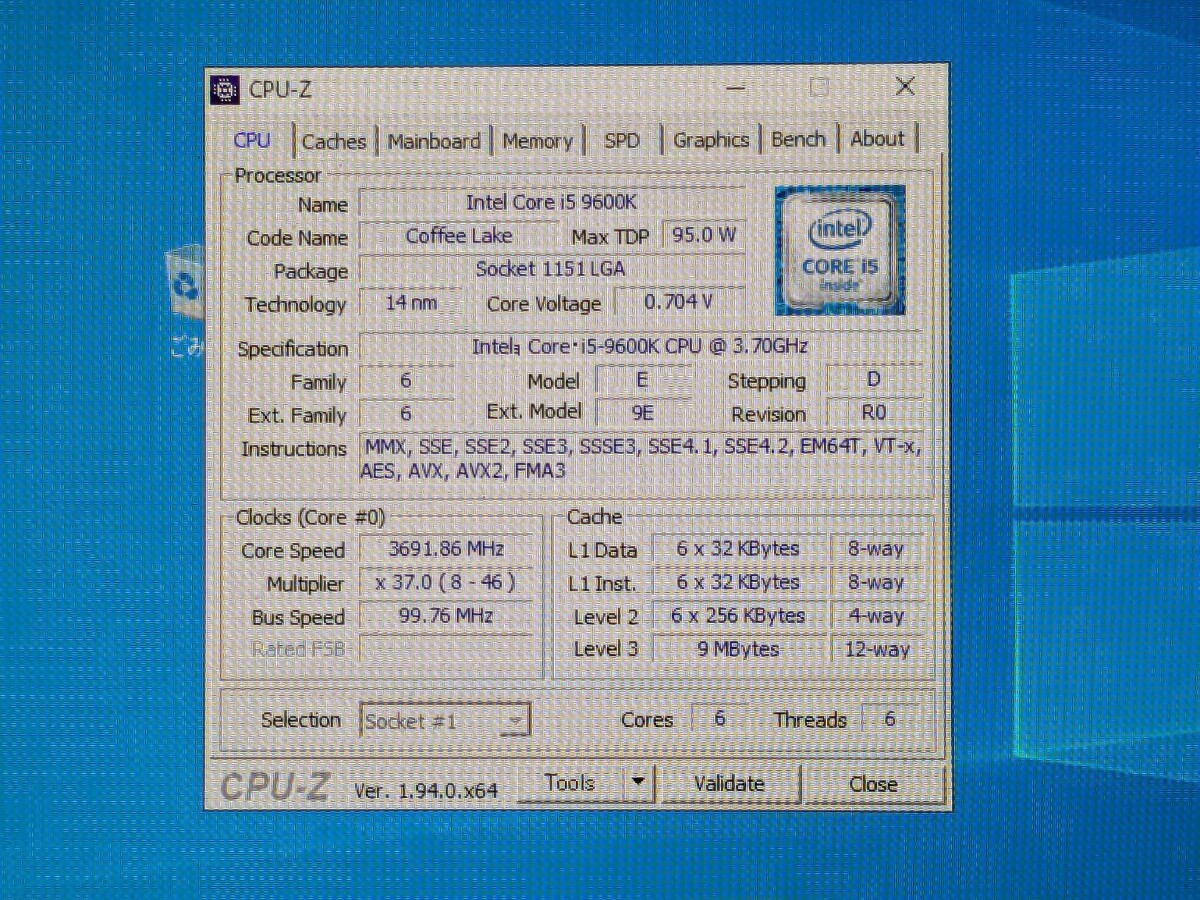Select the CPU tab

[252, 140]
